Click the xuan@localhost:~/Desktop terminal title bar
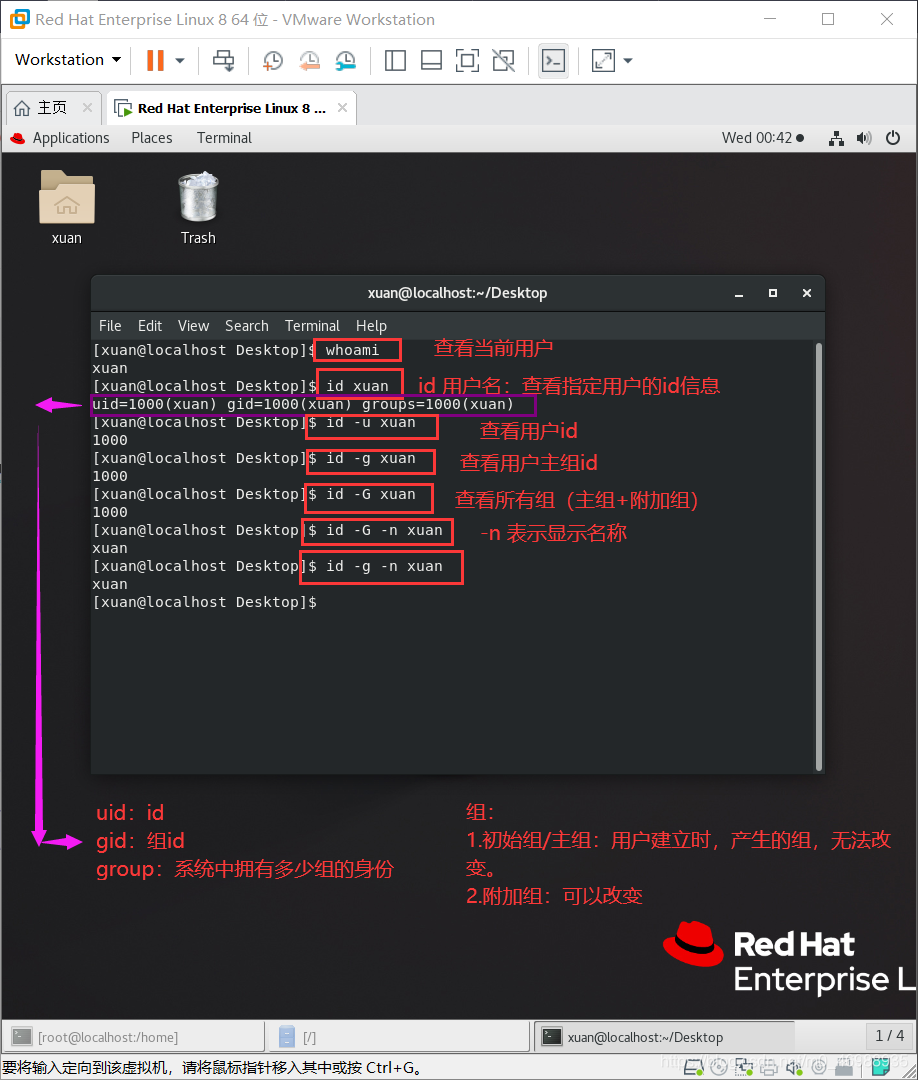The height and width of the screenshot is (1080, 918). [x=457, y=293]
